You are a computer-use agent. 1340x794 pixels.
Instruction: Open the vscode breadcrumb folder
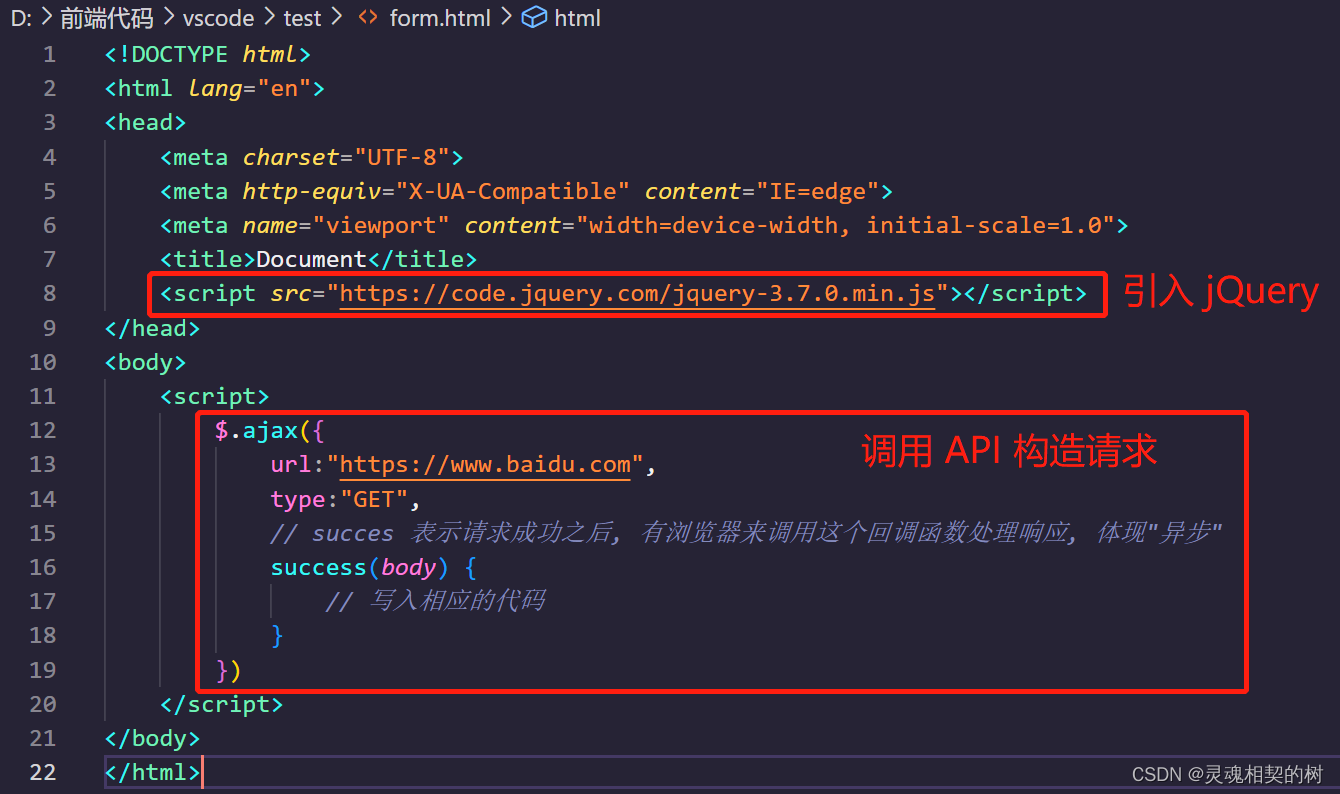click(216, 18)
